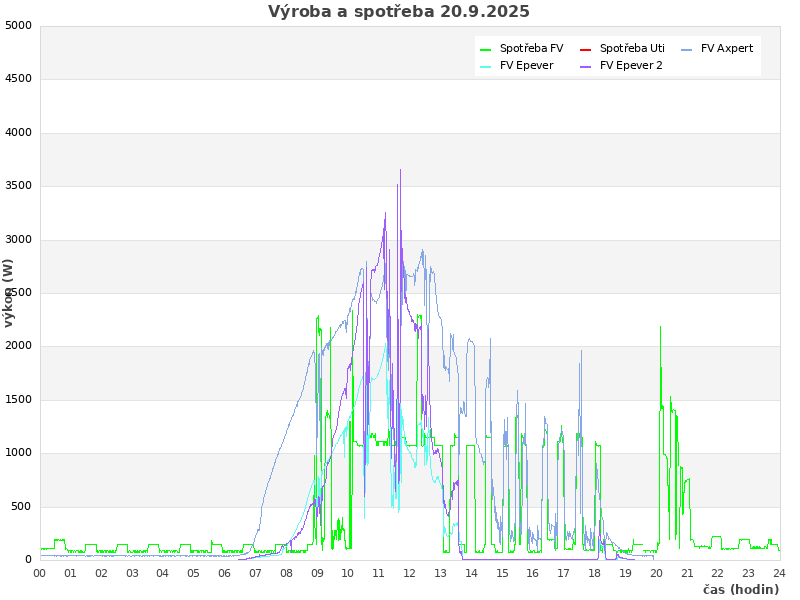Click the FV Epever 2 legend label
This screenshot has height=600, width=800.
pos(631,65)
